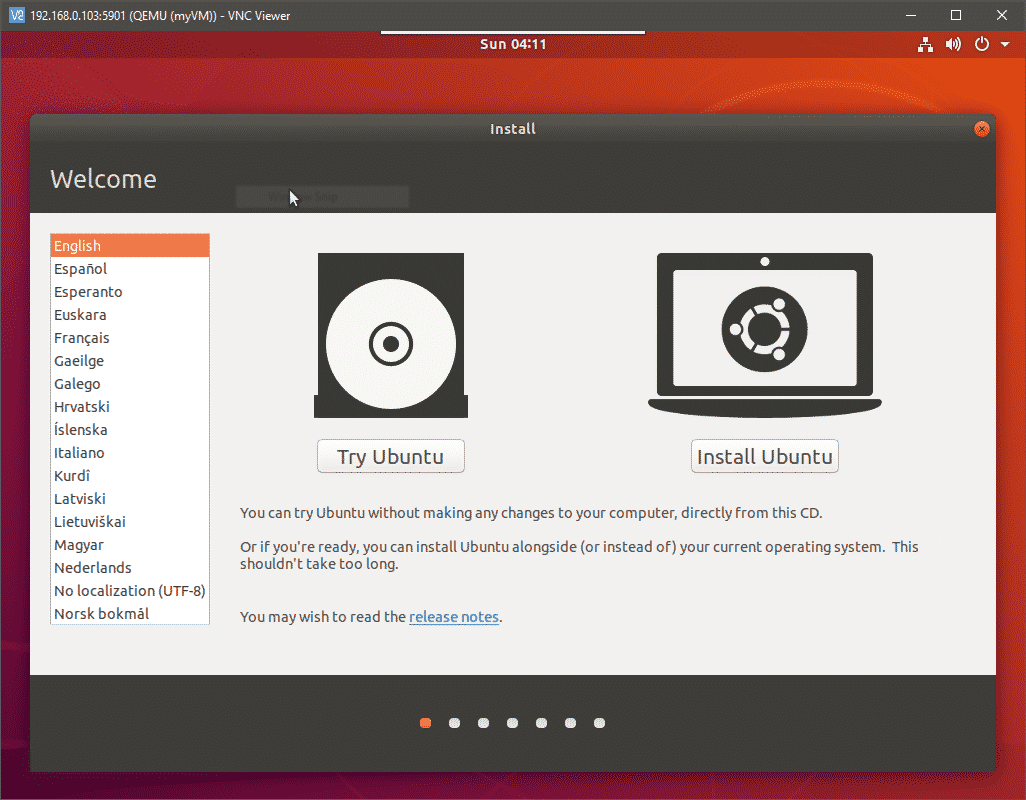The height and width of the screenshot is (800, 1026).
Task: Select Íslenska in the language list
Action: [x=130, y=430]
